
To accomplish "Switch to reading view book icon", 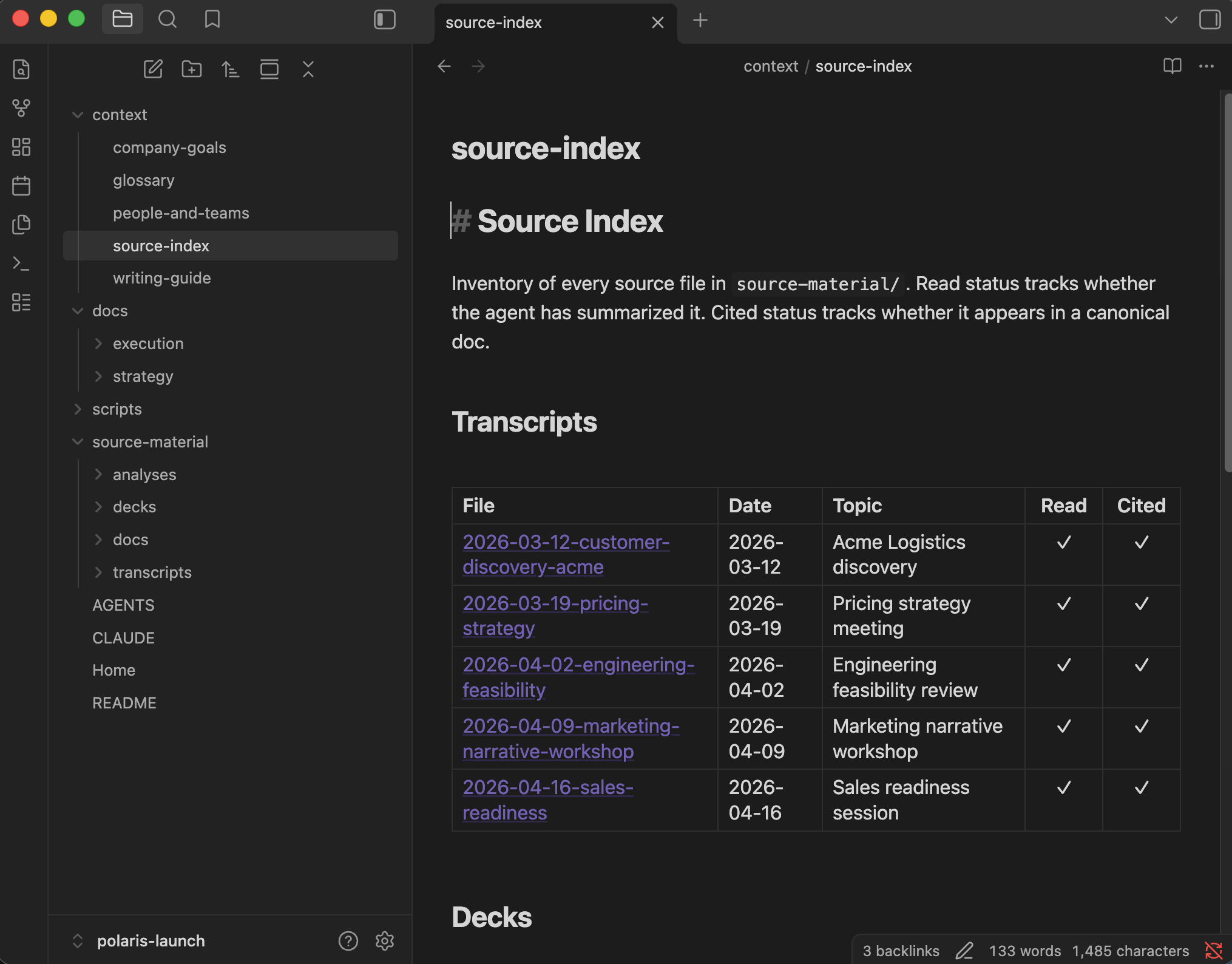I will (x=1173, y=66).
